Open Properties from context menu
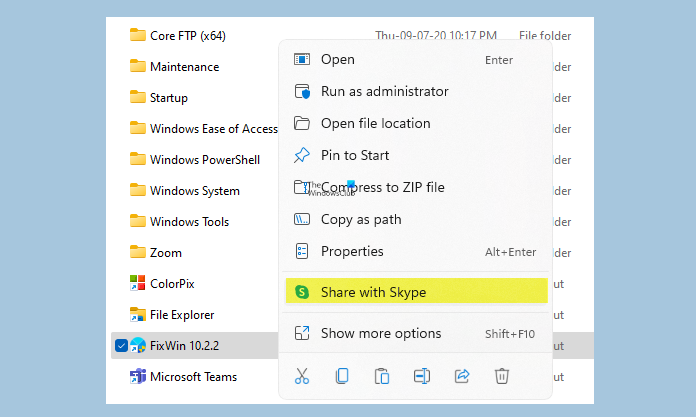 coord(415,251)
